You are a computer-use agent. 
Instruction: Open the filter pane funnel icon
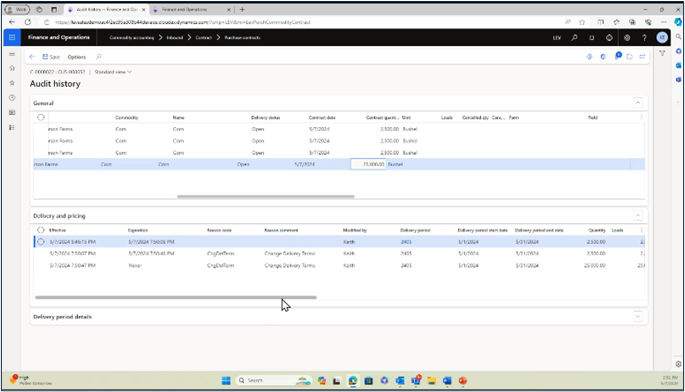tap(662, 53)
